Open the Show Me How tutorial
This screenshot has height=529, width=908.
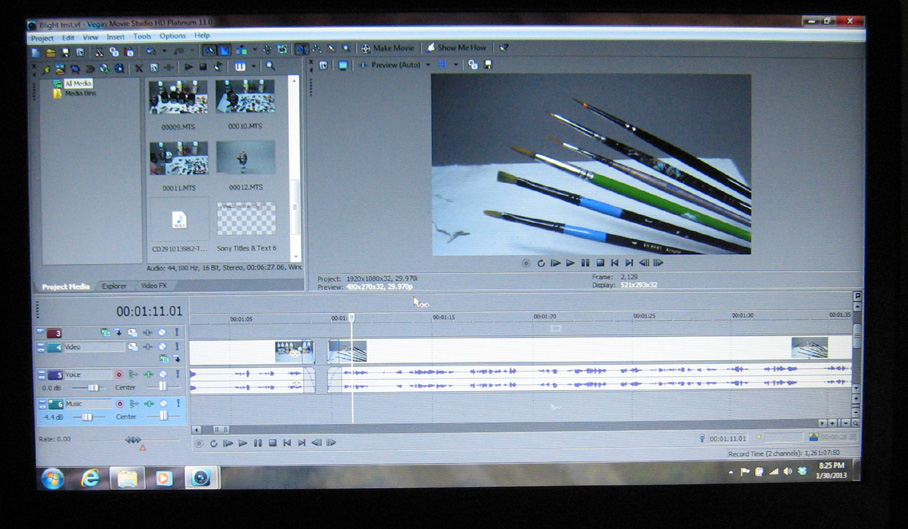click(456, 47)
